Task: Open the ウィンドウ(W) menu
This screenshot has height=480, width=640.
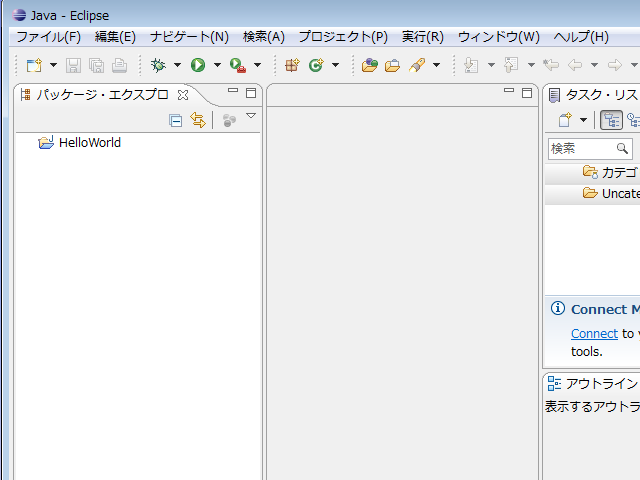Action: coord(499,37)
